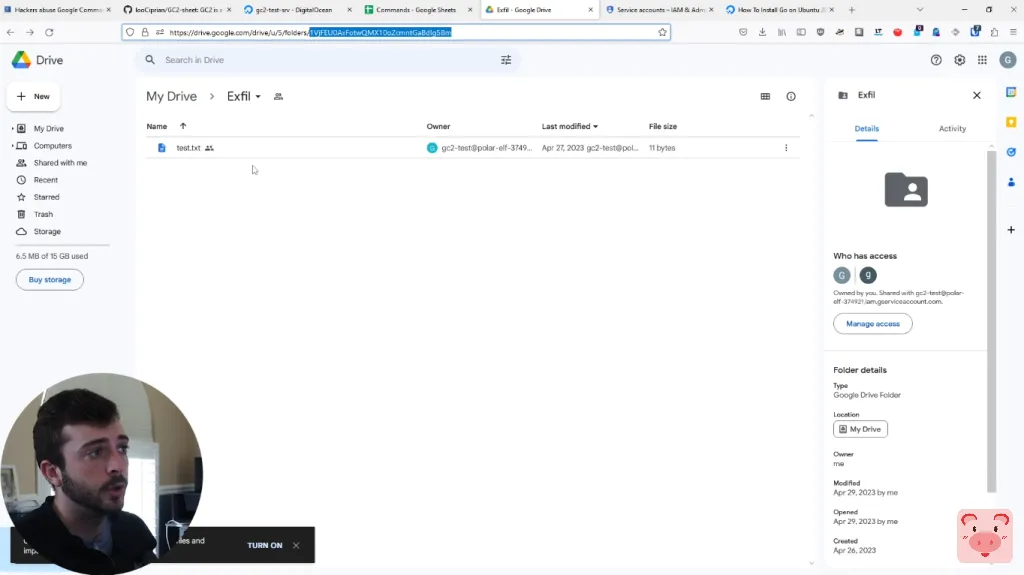Open Storage in sidebar
Viewport: 1024px width, 575px height.
point(47,231)
